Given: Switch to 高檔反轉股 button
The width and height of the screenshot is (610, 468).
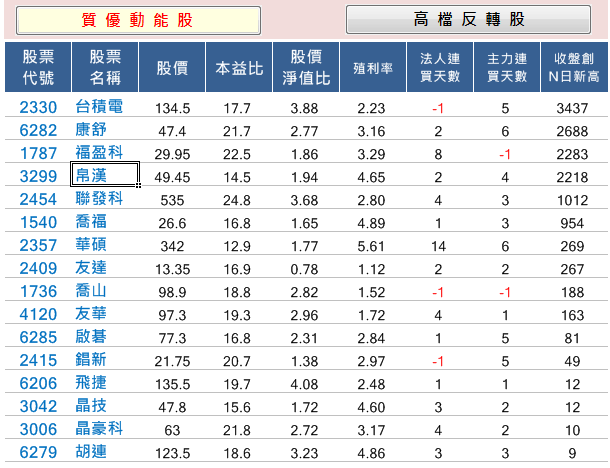Looking at the screenshot, I should [x=468, y=19].
